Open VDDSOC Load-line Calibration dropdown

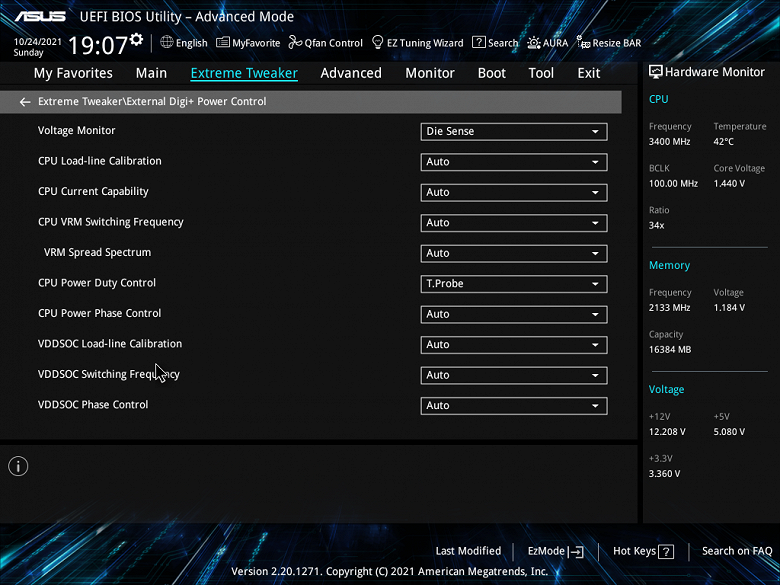point(514,345)
